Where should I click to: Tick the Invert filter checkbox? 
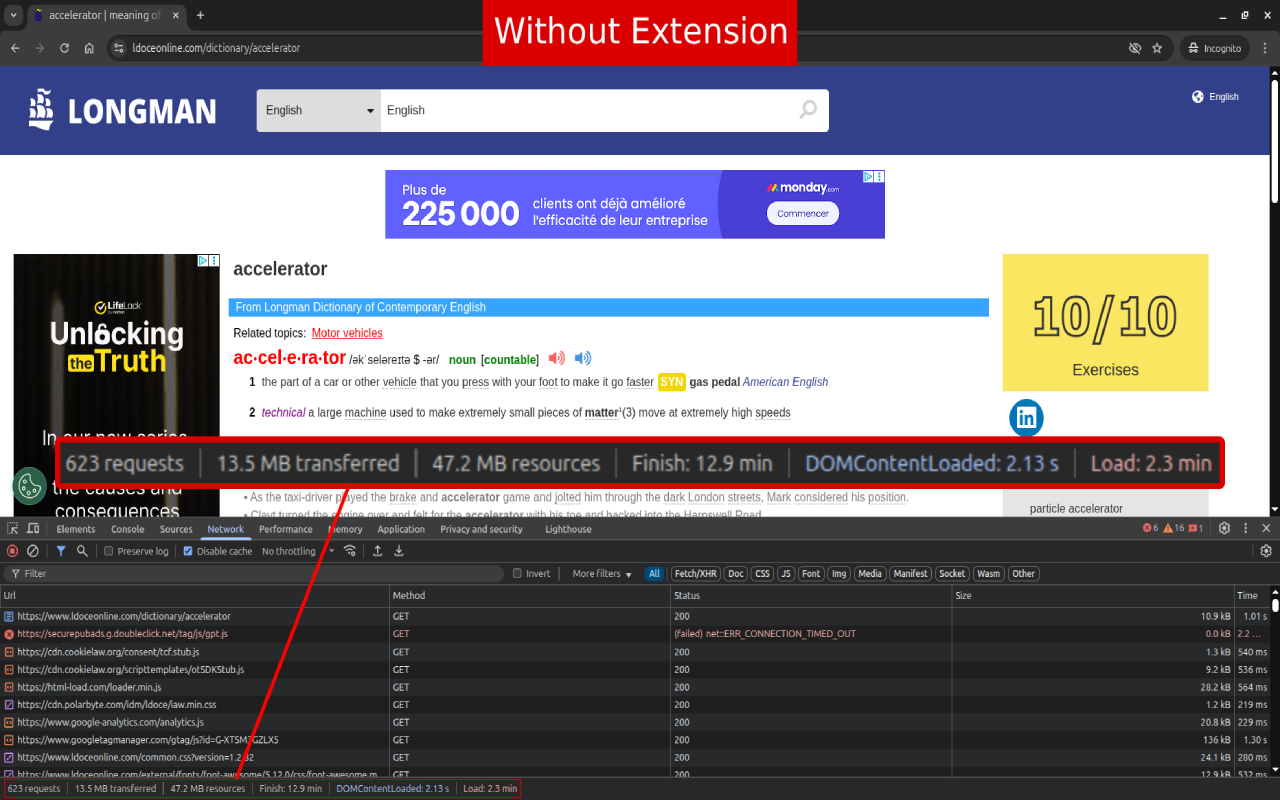(517, 574)
